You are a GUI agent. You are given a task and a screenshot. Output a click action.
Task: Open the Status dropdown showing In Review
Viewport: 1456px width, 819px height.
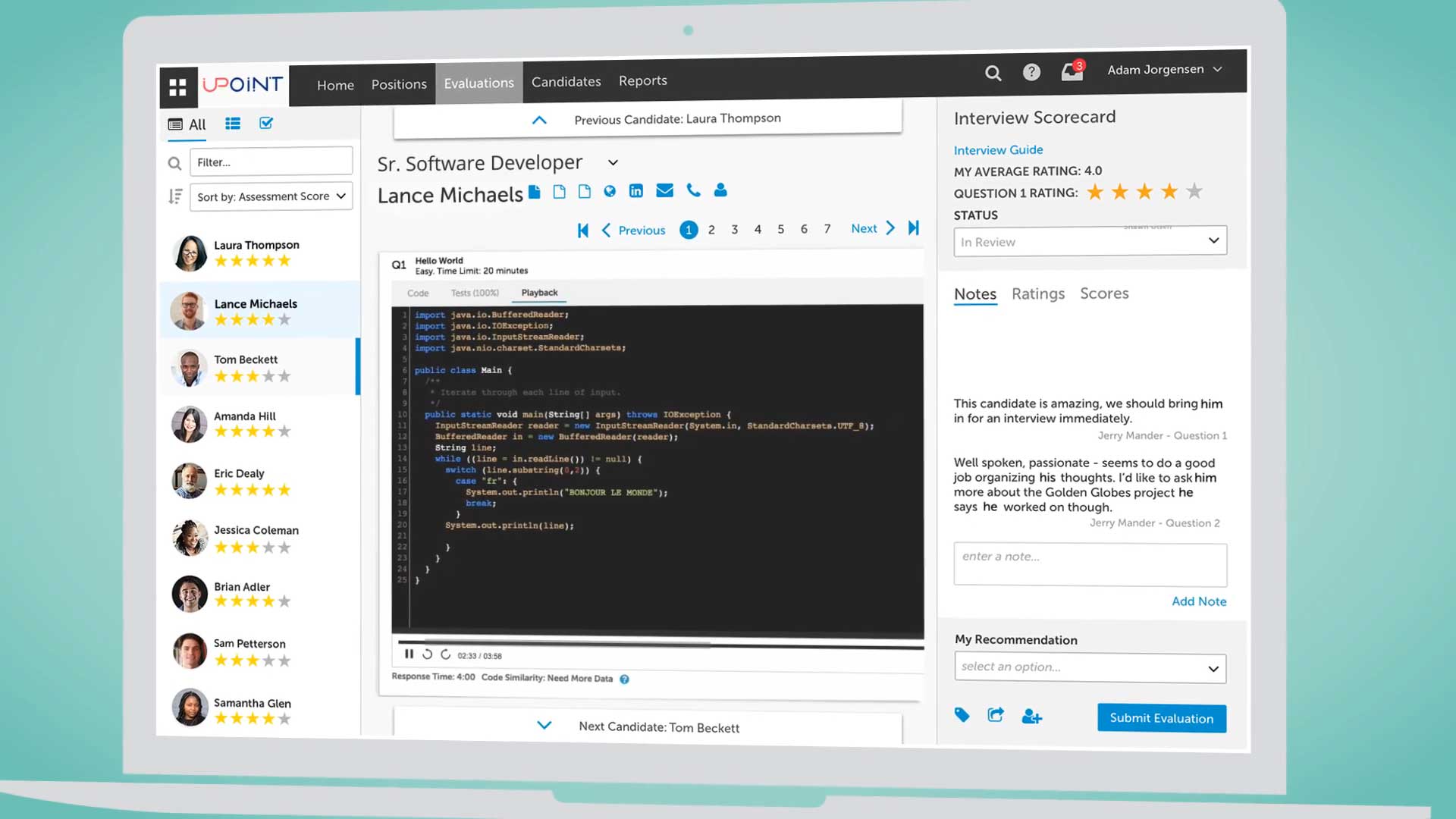click(1090, 241)
